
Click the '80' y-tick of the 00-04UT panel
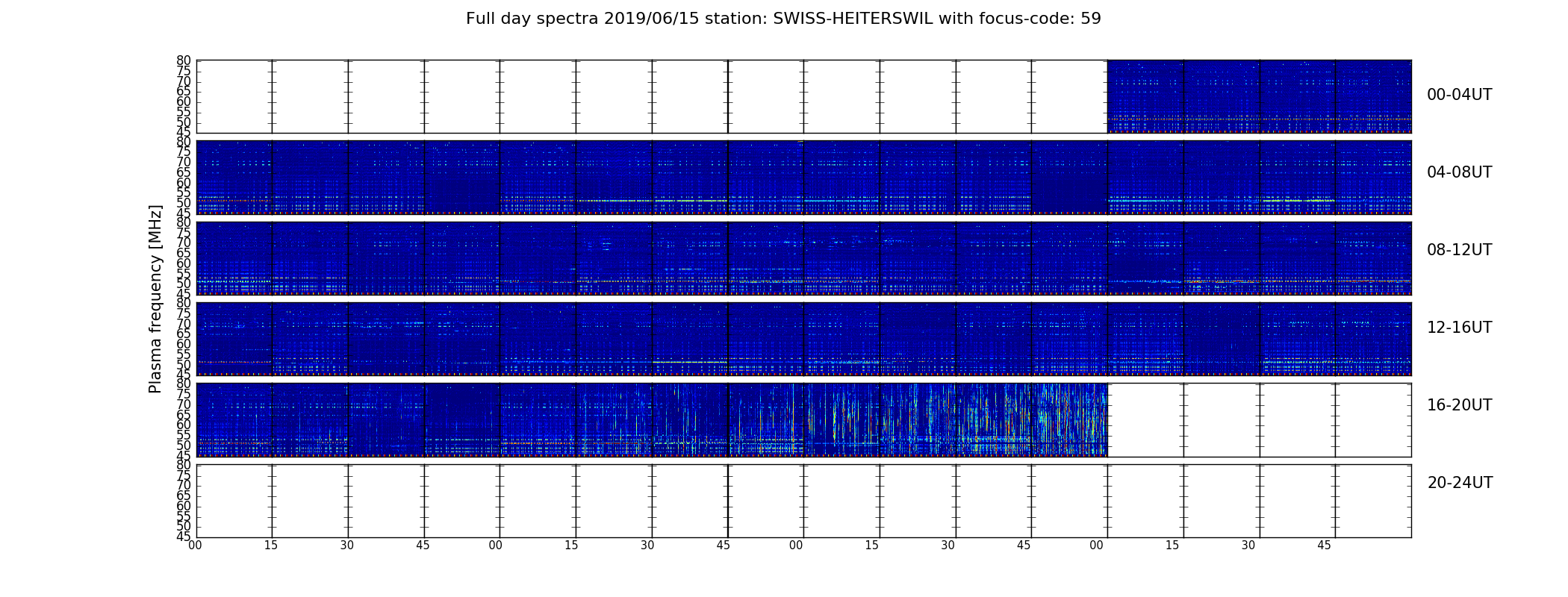coord(184,60)
